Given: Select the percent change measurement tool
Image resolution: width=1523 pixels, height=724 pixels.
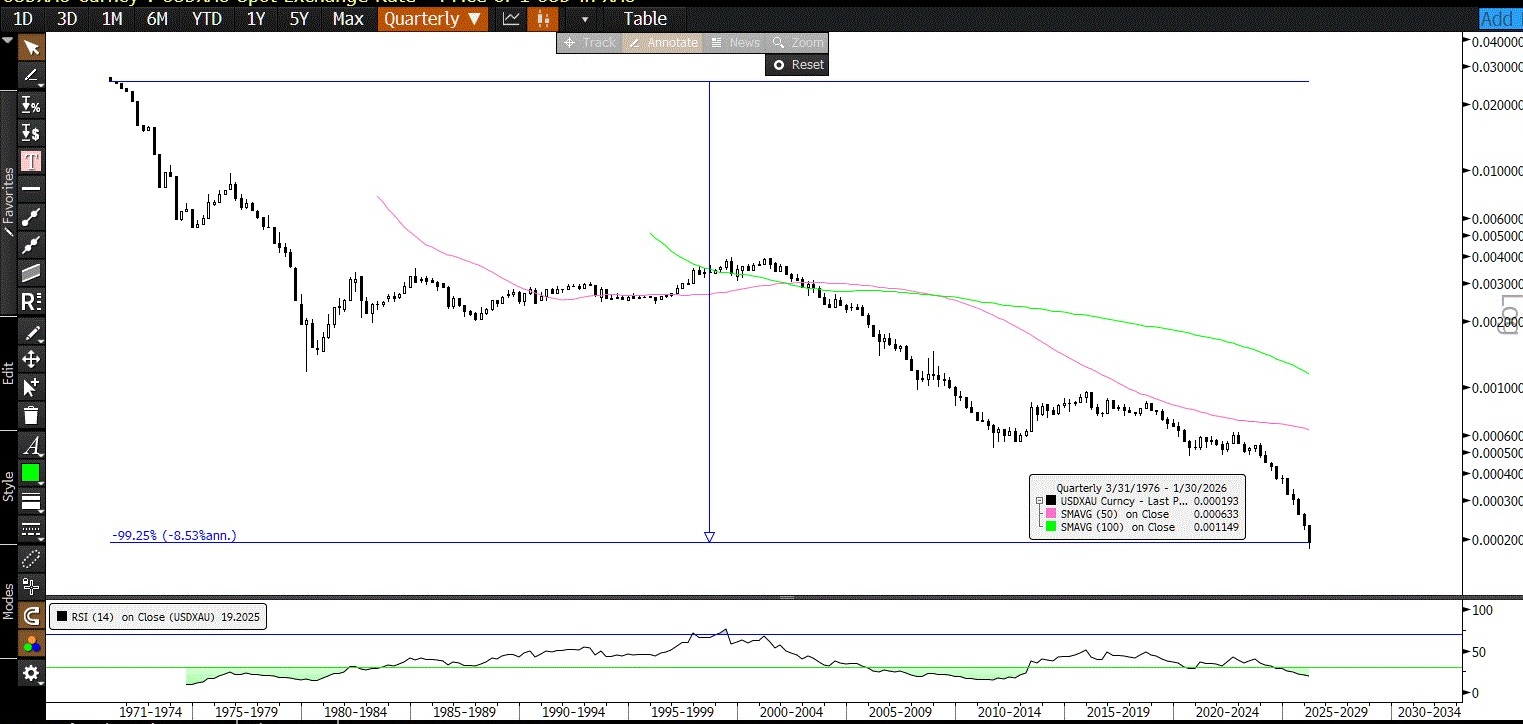Looking at the screenshot, I should pyautogui.click(x=31, y=104).
